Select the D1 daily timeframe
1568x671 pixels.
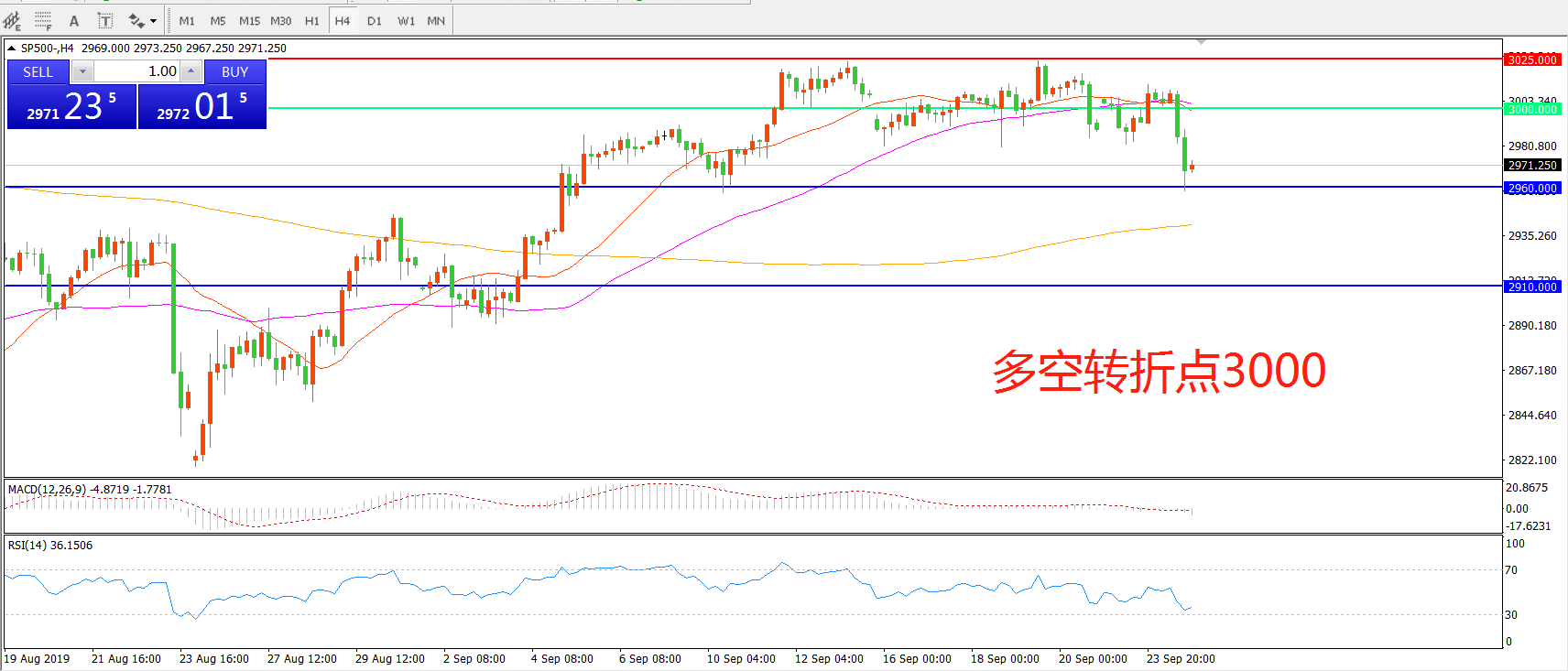(374, 20)
